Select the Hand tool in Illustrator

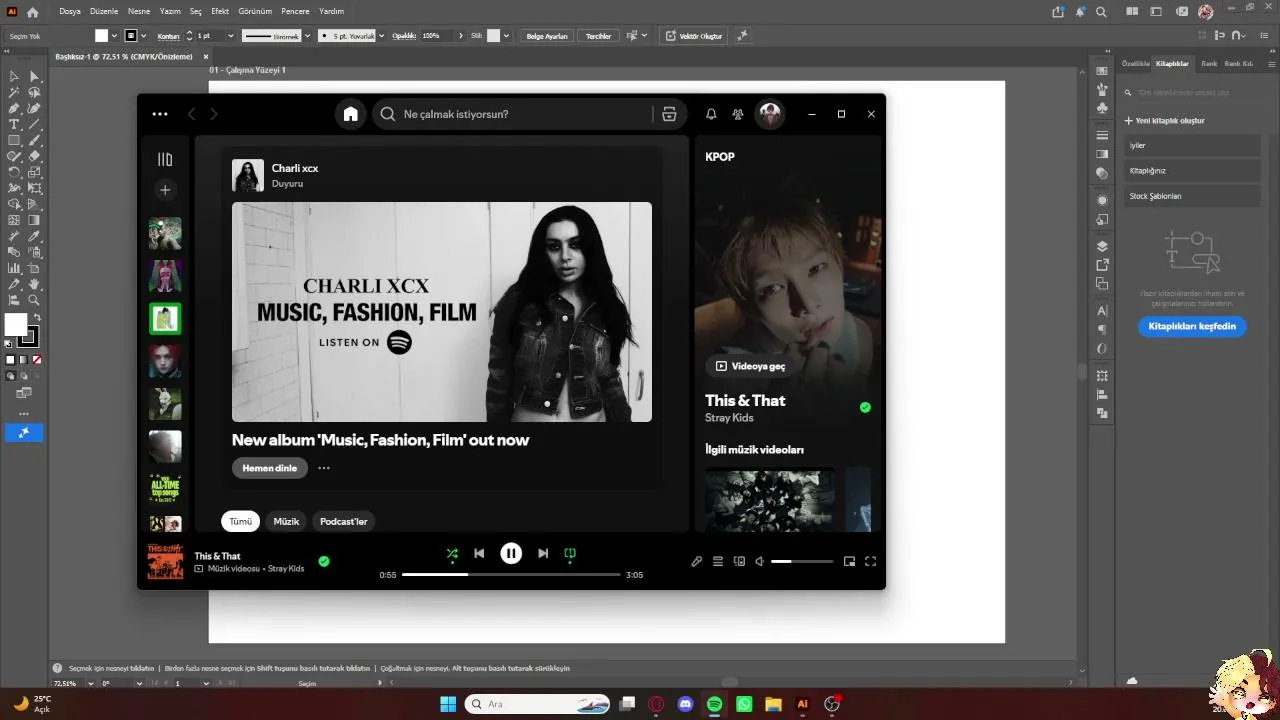coord(34,284)
